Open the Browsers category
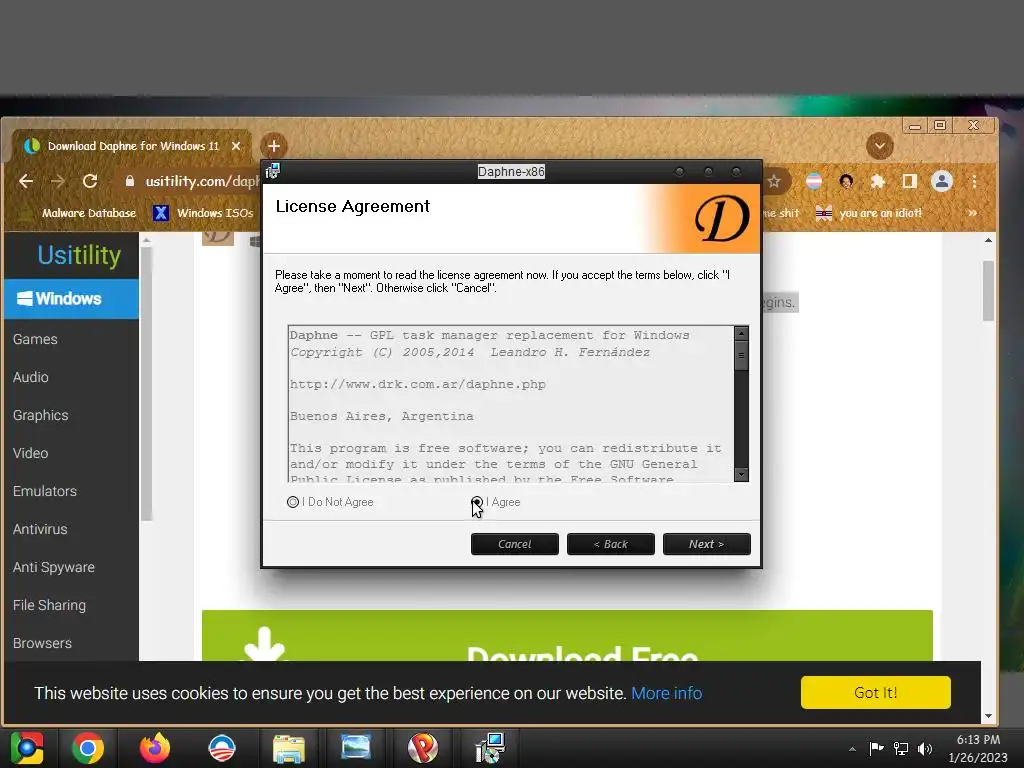The height and width of the screenshot is (768, 1024). click(42, 643)
